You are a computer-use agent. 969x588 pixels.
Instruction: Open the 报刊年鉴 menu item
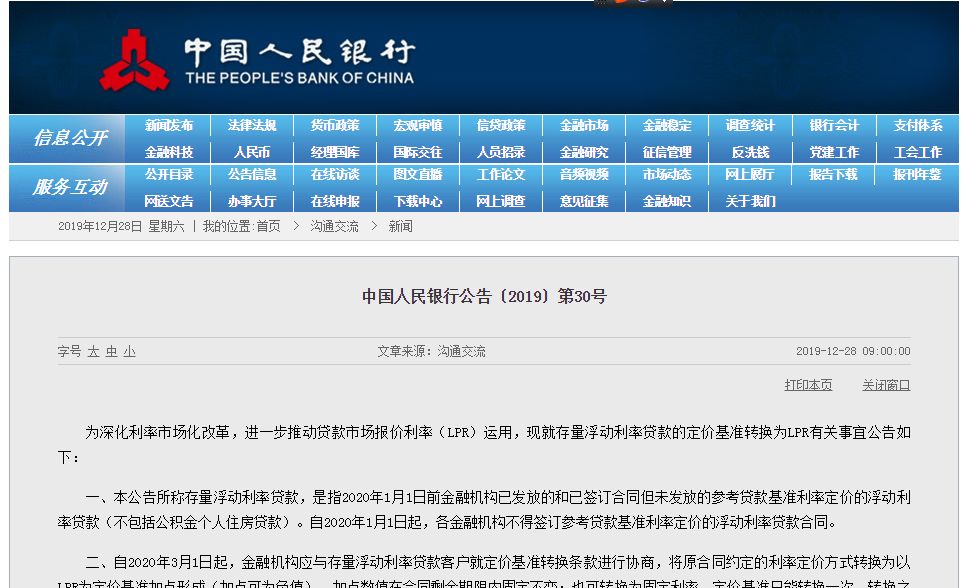[x=917, y=175]
